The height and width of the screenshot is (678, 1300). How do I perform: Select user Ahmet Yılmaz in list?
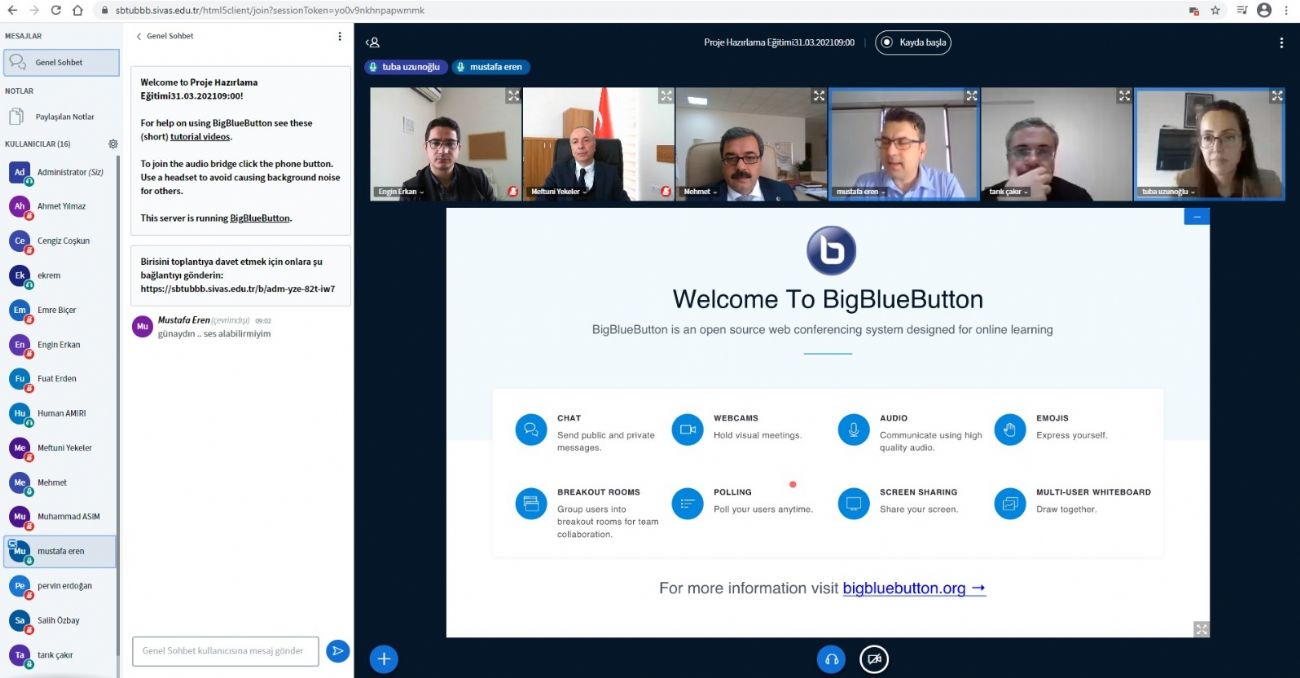[x=61, y=206]
